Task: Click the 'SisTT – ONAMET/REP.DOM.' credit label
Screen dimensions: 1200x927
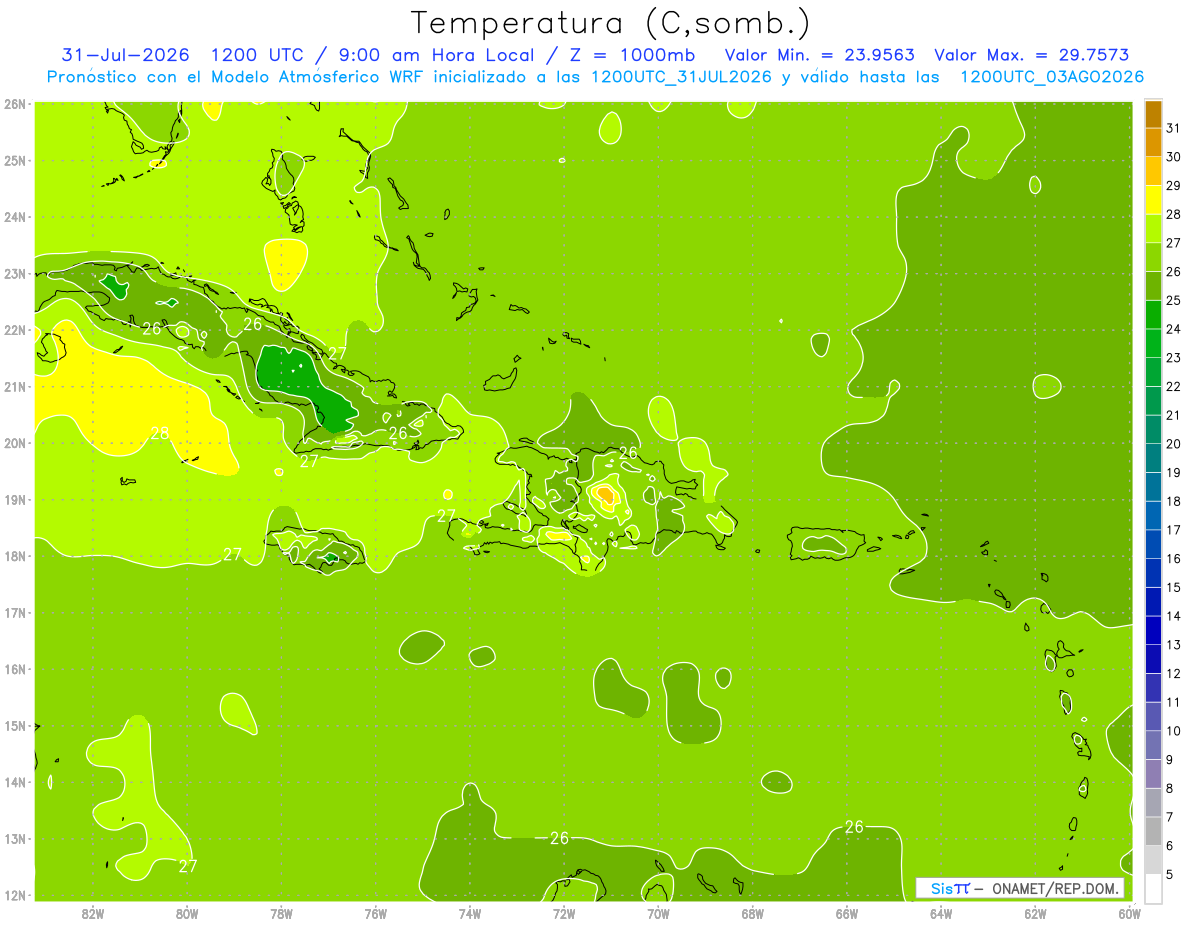Action: click(x=1020, y=888)
